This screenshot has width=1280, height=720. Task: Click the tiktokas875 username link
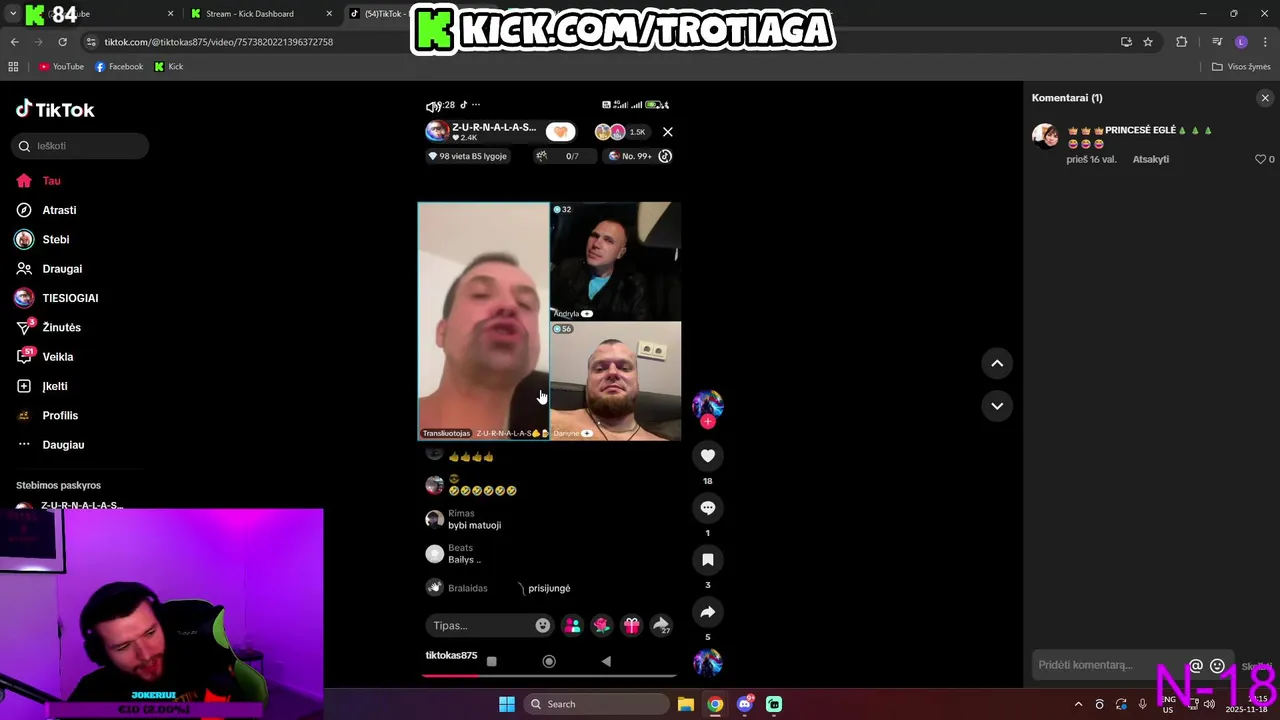(451, 655)
